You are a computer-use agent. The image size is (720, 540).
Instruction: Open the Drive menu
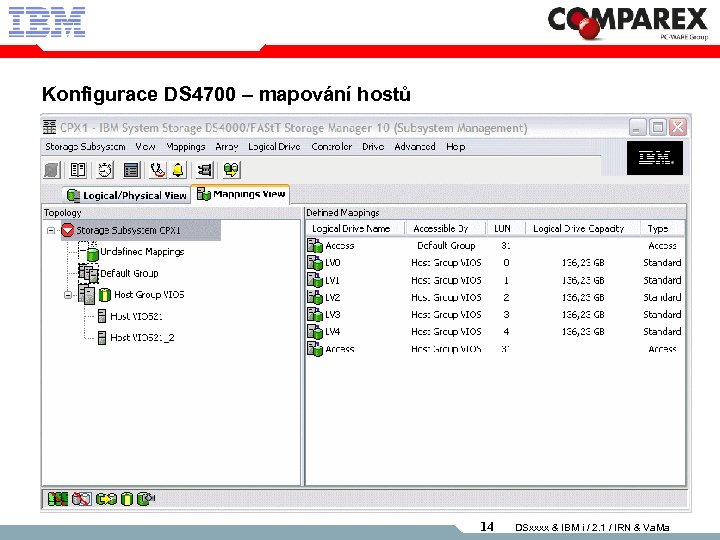[373, 147]
